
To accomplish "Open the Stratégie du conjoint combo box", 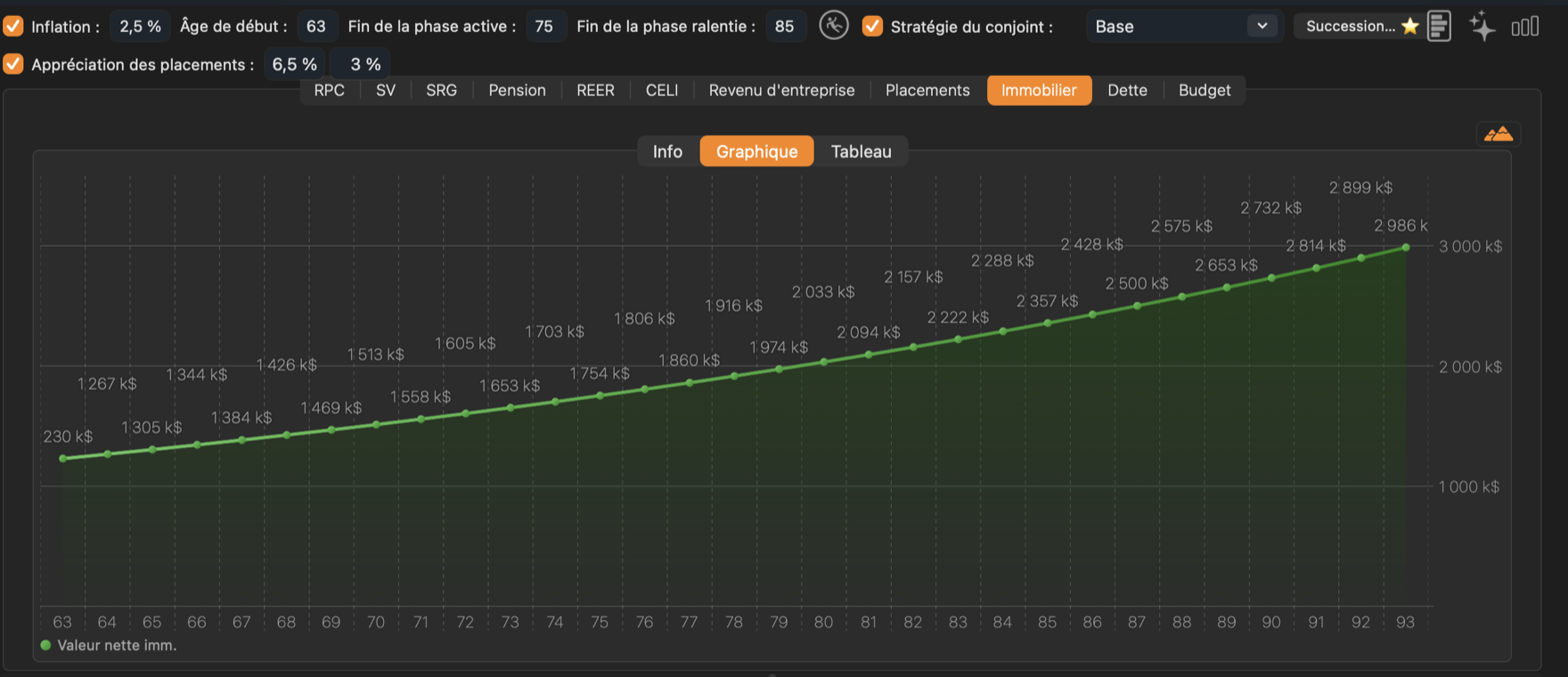I will [x=1183, y=26].
